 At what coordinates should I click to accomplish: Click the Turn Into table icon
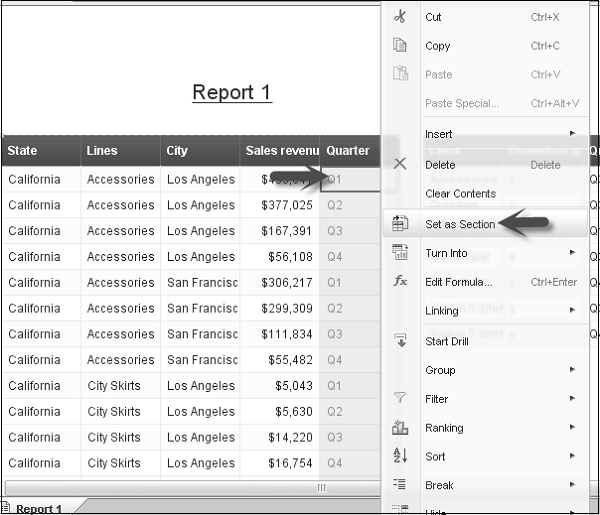[x=400, y=253]
